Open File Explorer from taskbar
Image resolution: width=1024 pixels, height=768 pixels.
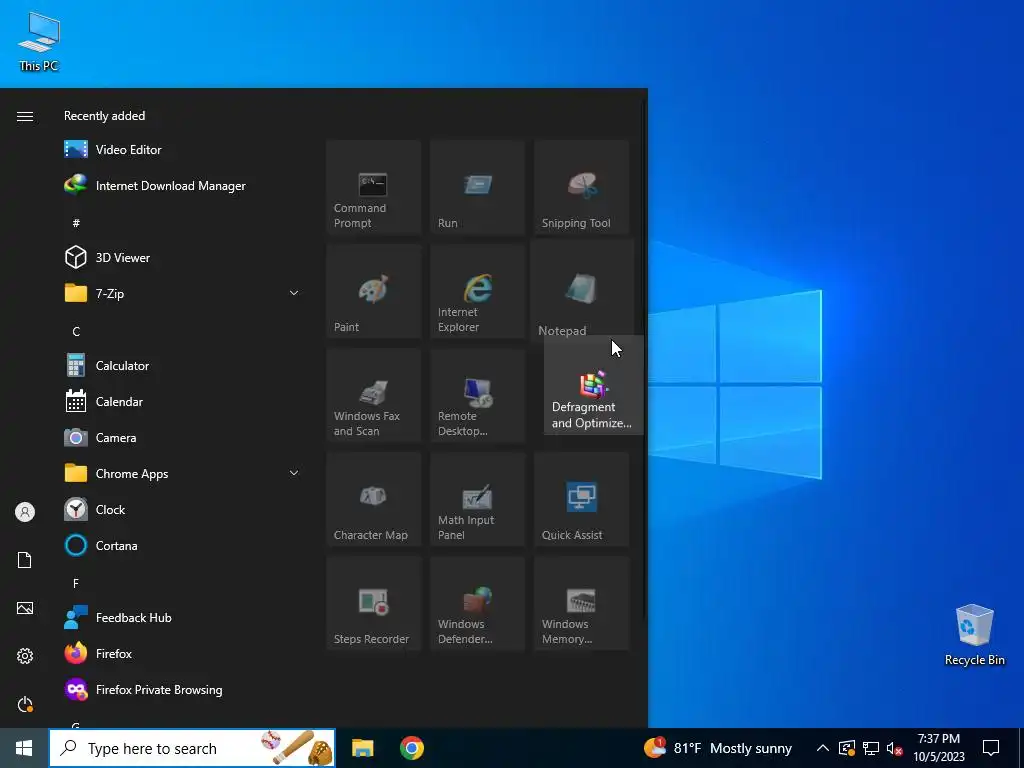362,748
